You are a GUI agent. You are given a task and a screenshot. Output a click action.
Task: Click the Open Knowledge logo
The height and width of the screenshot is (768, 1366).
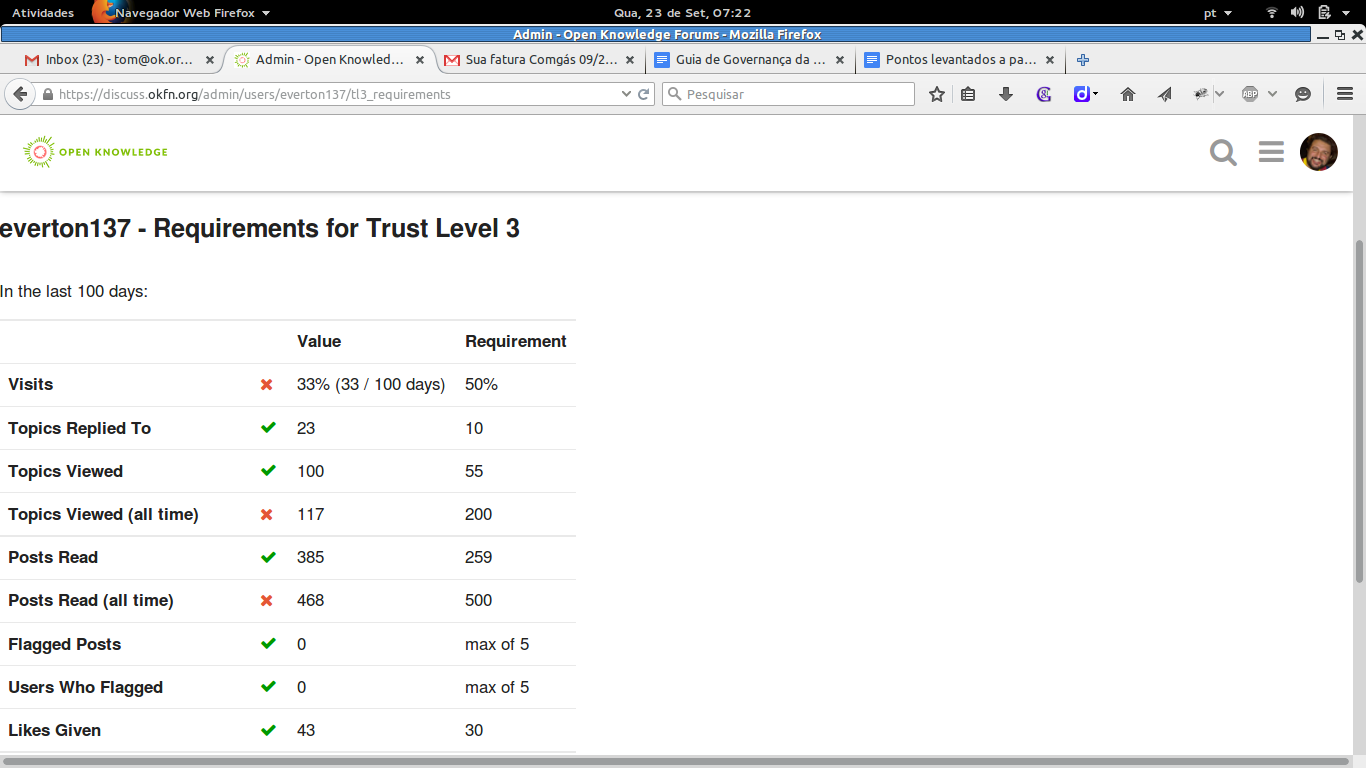tap(95, 152)
